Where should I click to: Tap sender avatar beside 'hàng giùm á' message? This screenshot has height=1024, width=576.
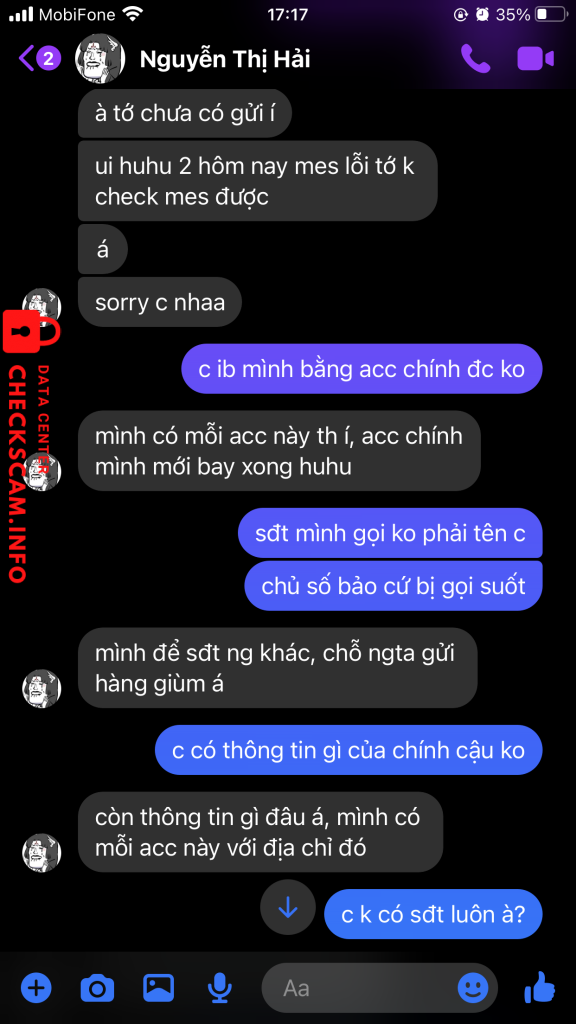pyautogui.click(x=42, y=689)
